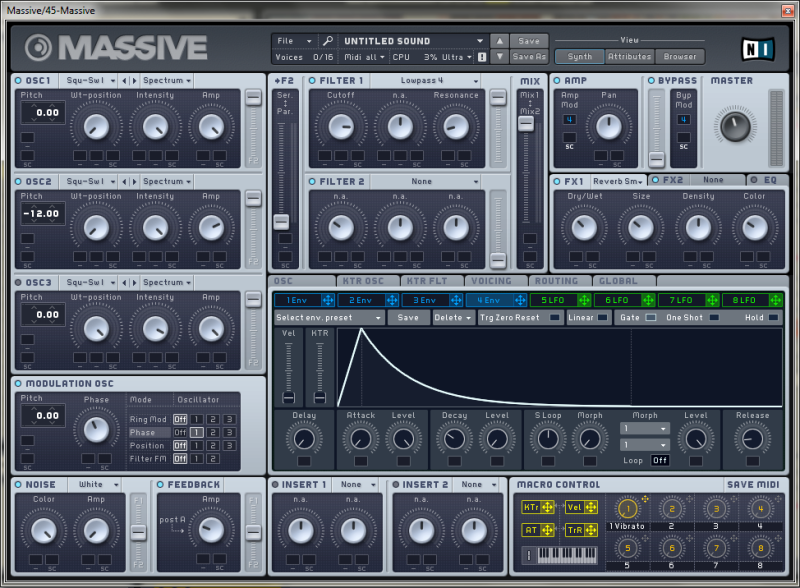Open Noise White type dropdown

click(95, 484)
